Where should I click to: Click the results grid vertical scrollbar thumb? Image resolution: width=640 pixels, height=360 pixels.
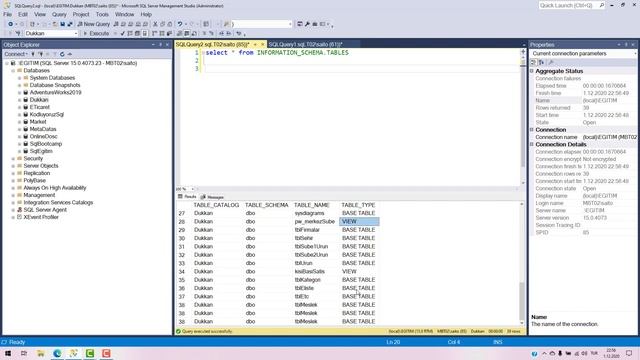click(x=522, y=300)
